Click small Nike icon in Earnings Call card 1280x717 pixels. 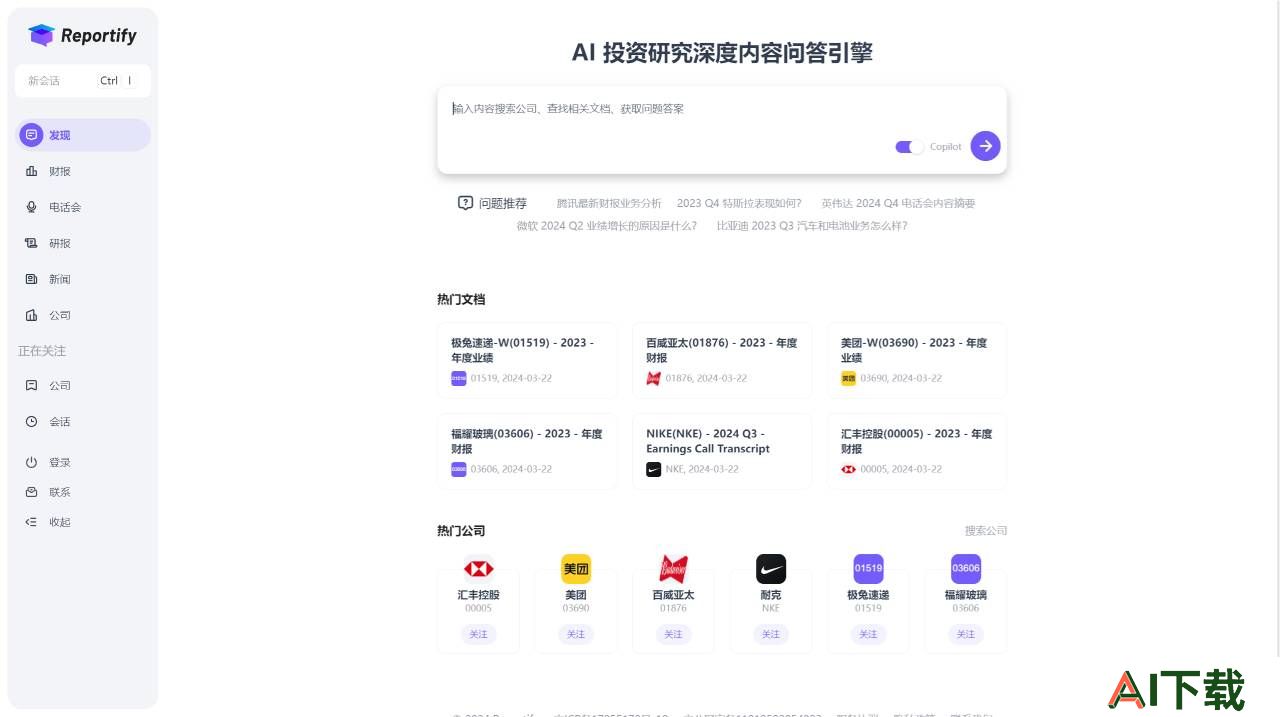[x=654, y=469]
